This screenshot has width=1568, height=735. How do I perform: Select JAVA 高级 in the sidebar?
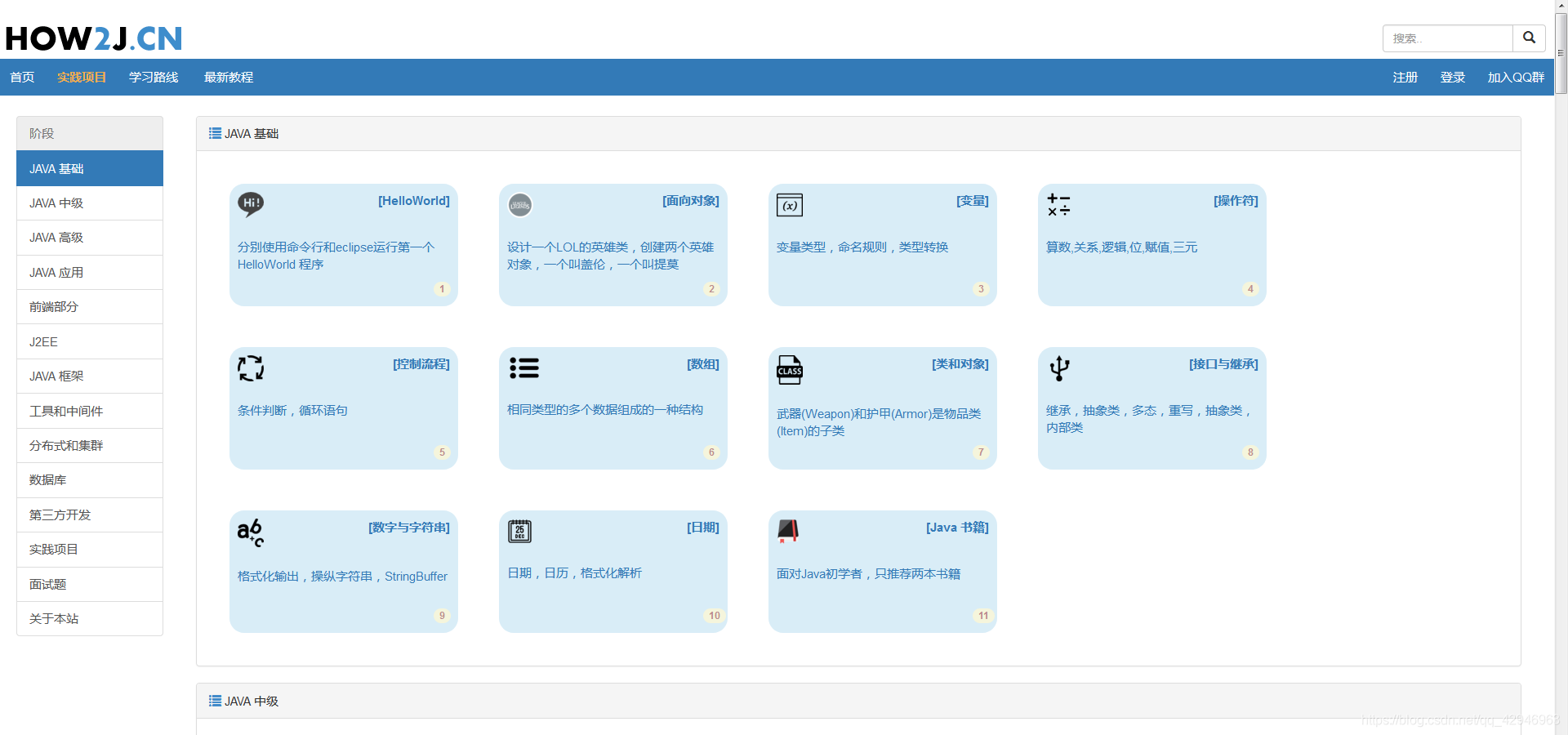(x=90, y=238)
